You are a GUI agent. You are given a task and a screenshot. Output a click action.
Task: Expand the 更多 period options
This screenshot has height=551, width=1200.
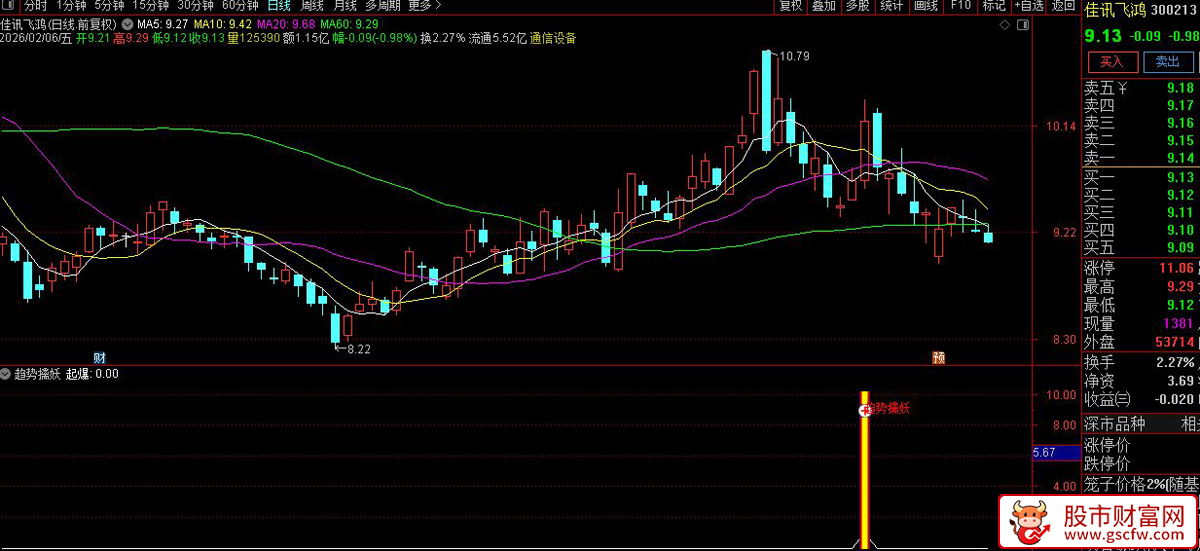point(424,5)
